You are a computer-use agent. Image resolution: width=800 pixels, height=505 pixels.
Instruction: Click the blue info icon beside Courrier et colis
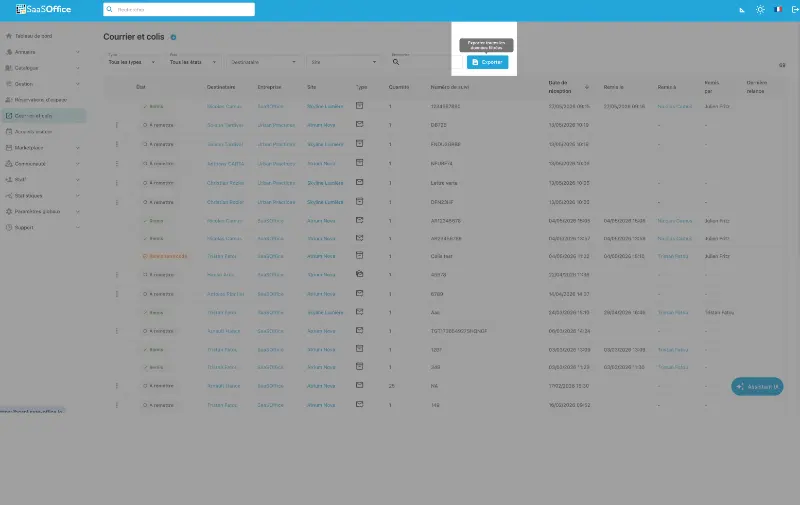click(x=173, y=37)
